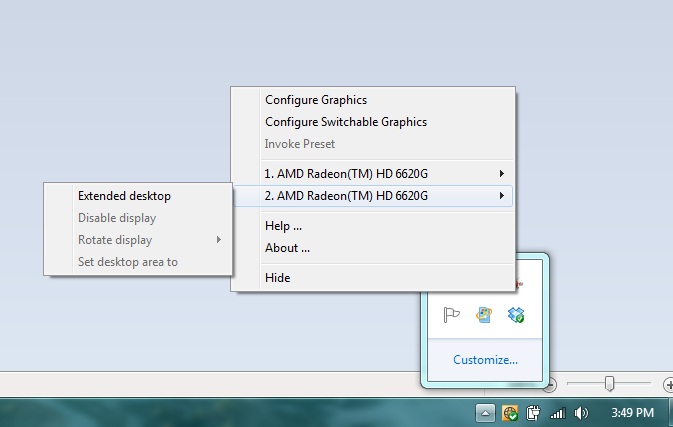The width and height of the screenshot is (673, 427).
Task: Click the globe with green check tray icon
Action: [510, 413]
